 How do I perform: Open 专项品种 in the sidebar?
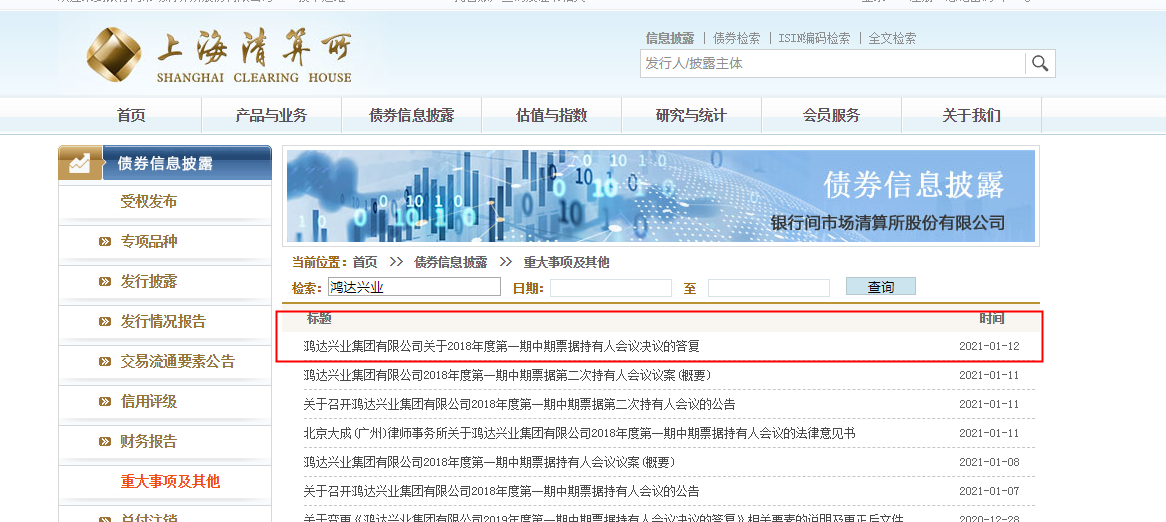[149, 242]
